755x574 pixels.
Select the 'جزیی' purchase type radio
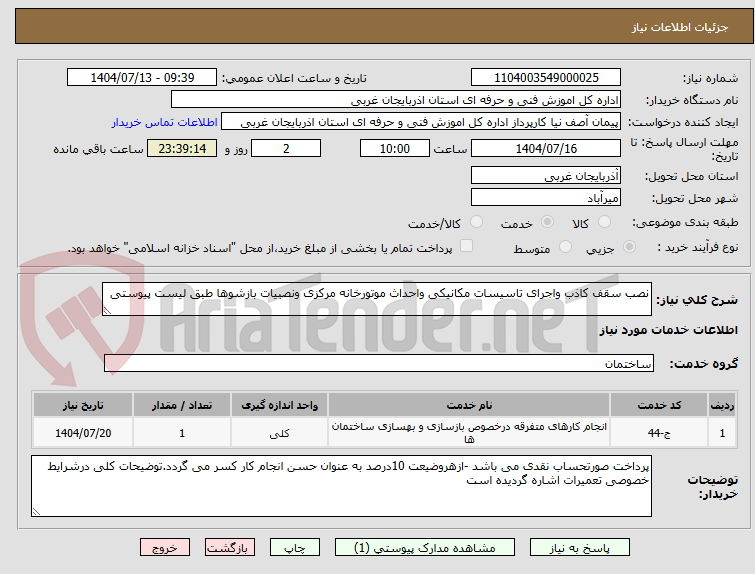click(629, 247)
